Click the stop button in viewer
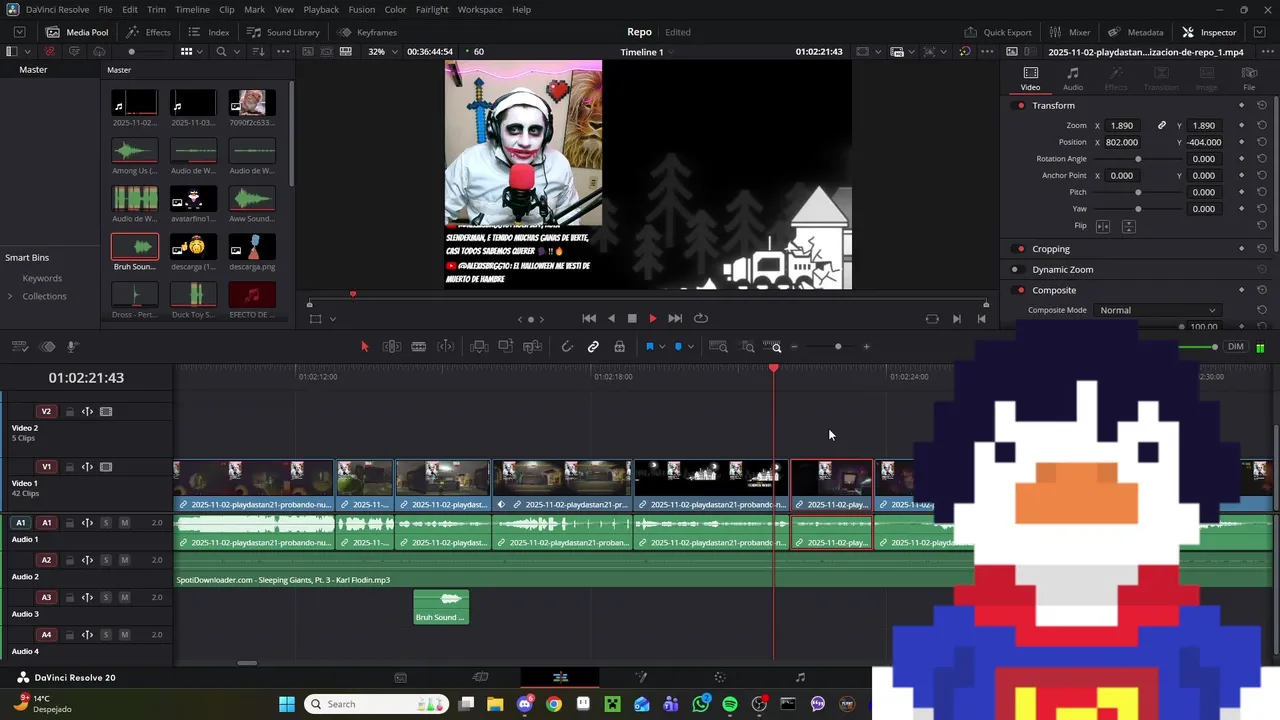Screen dimensions: 1280x720 tap(632, 318)
